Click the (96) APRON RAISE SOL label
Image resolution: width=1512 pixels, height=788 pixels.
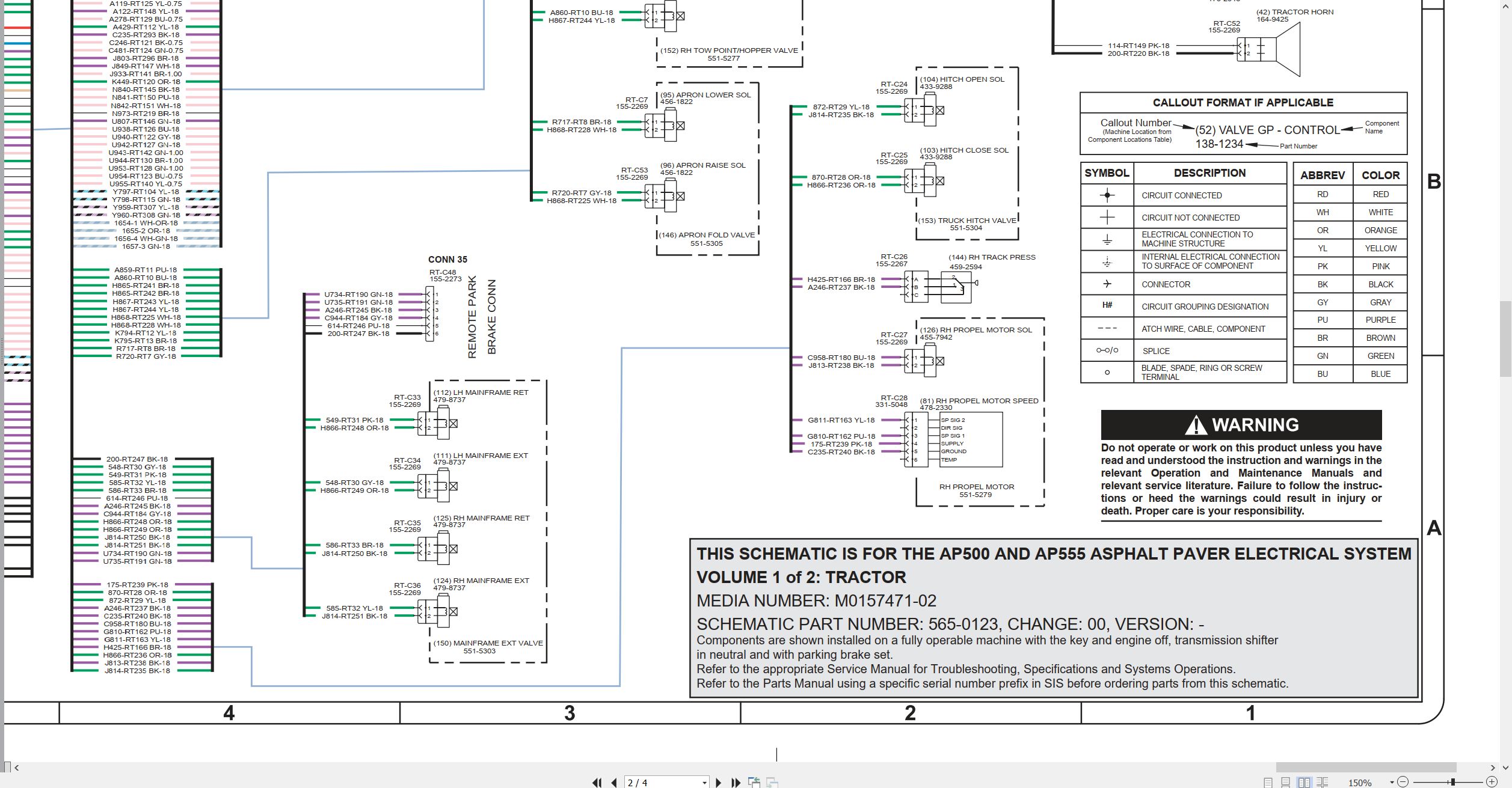click(702, 165)
